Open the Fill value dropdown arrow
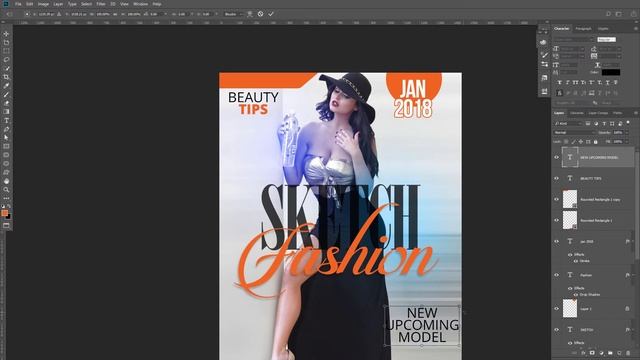Image resolution: width=640 pixels, height=360 pixels. [x=627, y=142]
